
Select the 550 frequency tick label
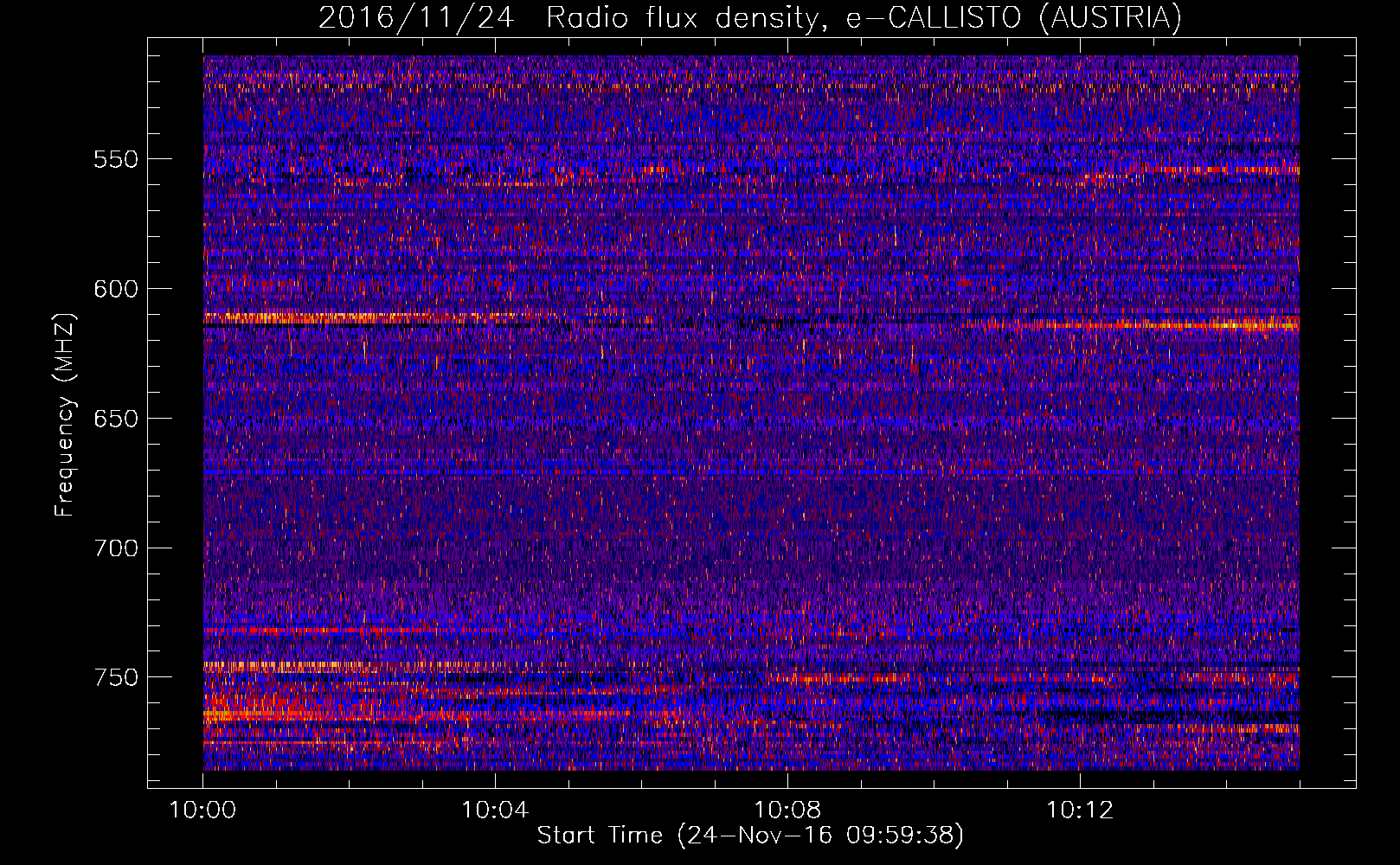(x=116, y=159)
